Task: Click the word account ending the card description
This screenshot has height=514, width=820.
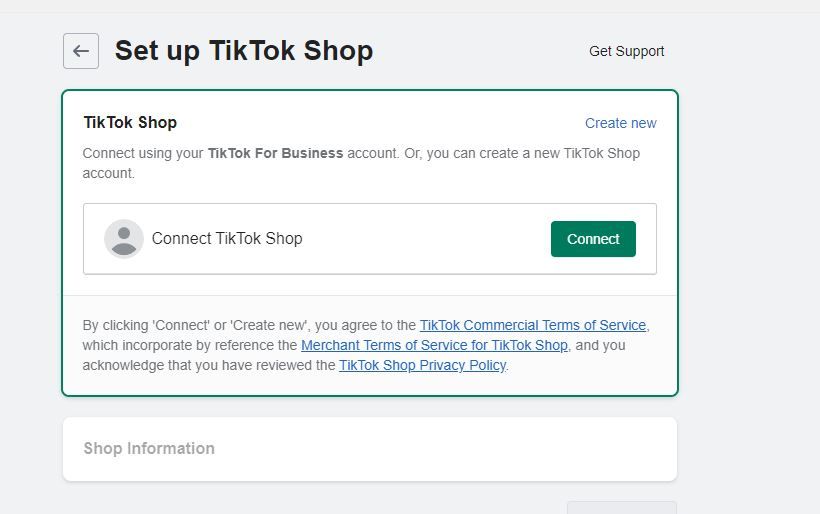Action: click(x=108, y=173)
